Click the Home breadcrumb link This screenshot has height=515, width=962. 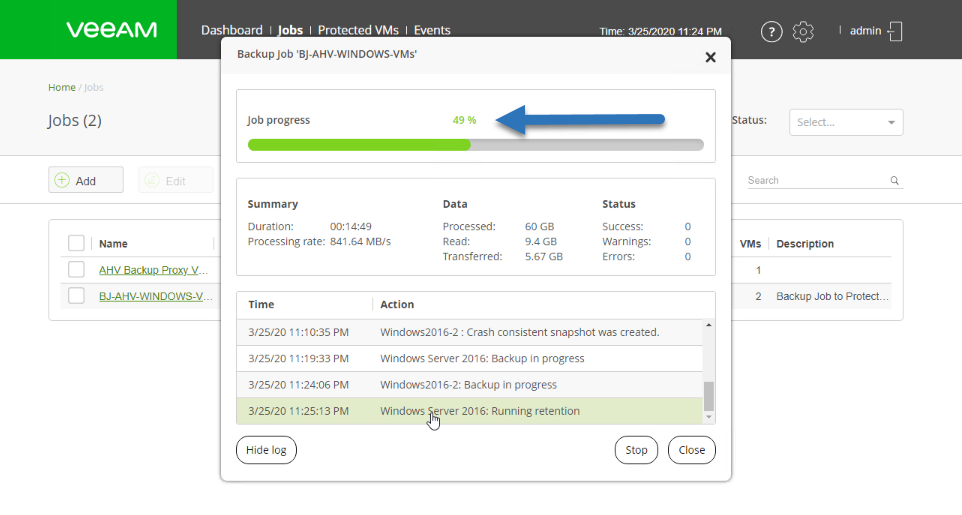coord(62,87)
